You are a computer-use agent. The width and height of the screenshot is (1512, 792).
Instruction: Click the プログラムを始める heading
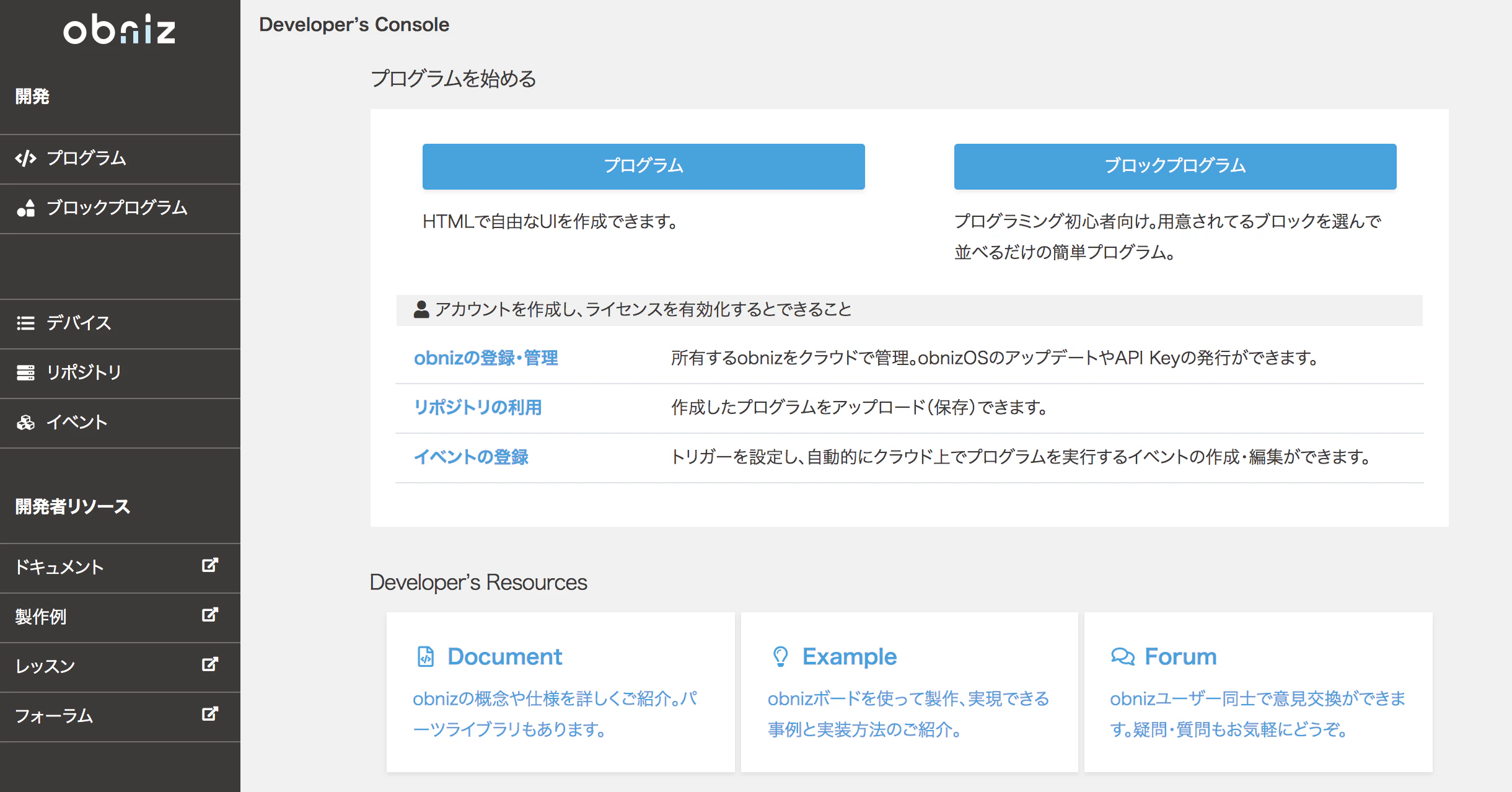point(453,79)
